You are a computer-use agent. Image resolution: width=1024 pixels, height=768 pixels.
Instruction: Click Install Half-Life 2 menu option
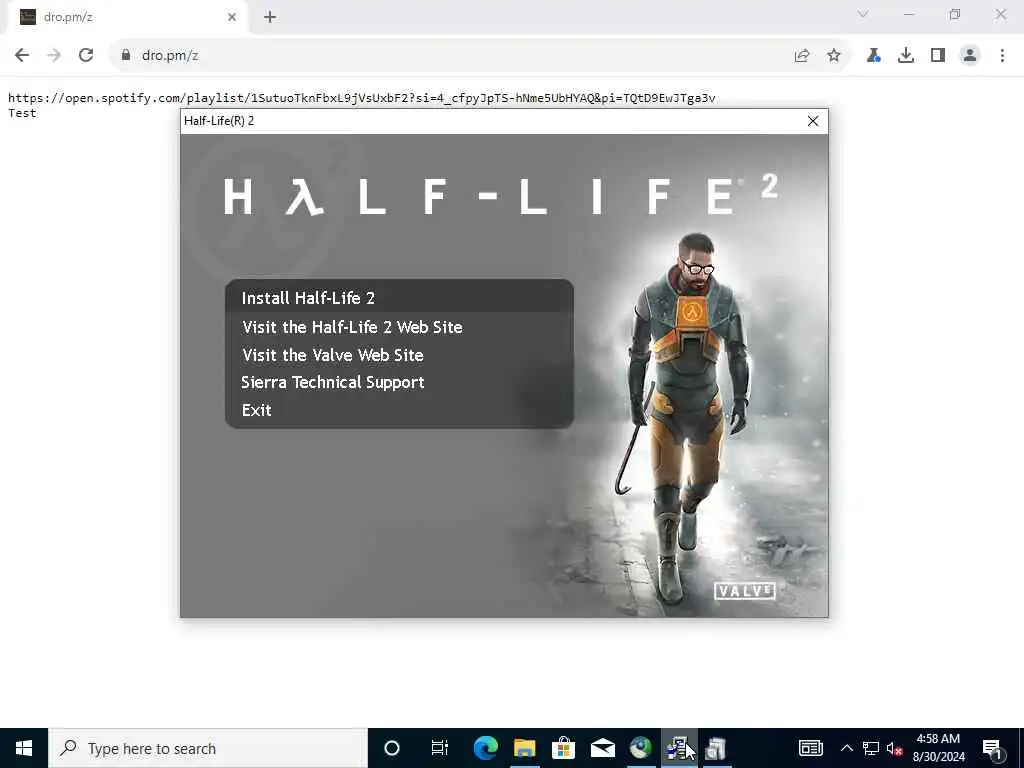point(399,298)
